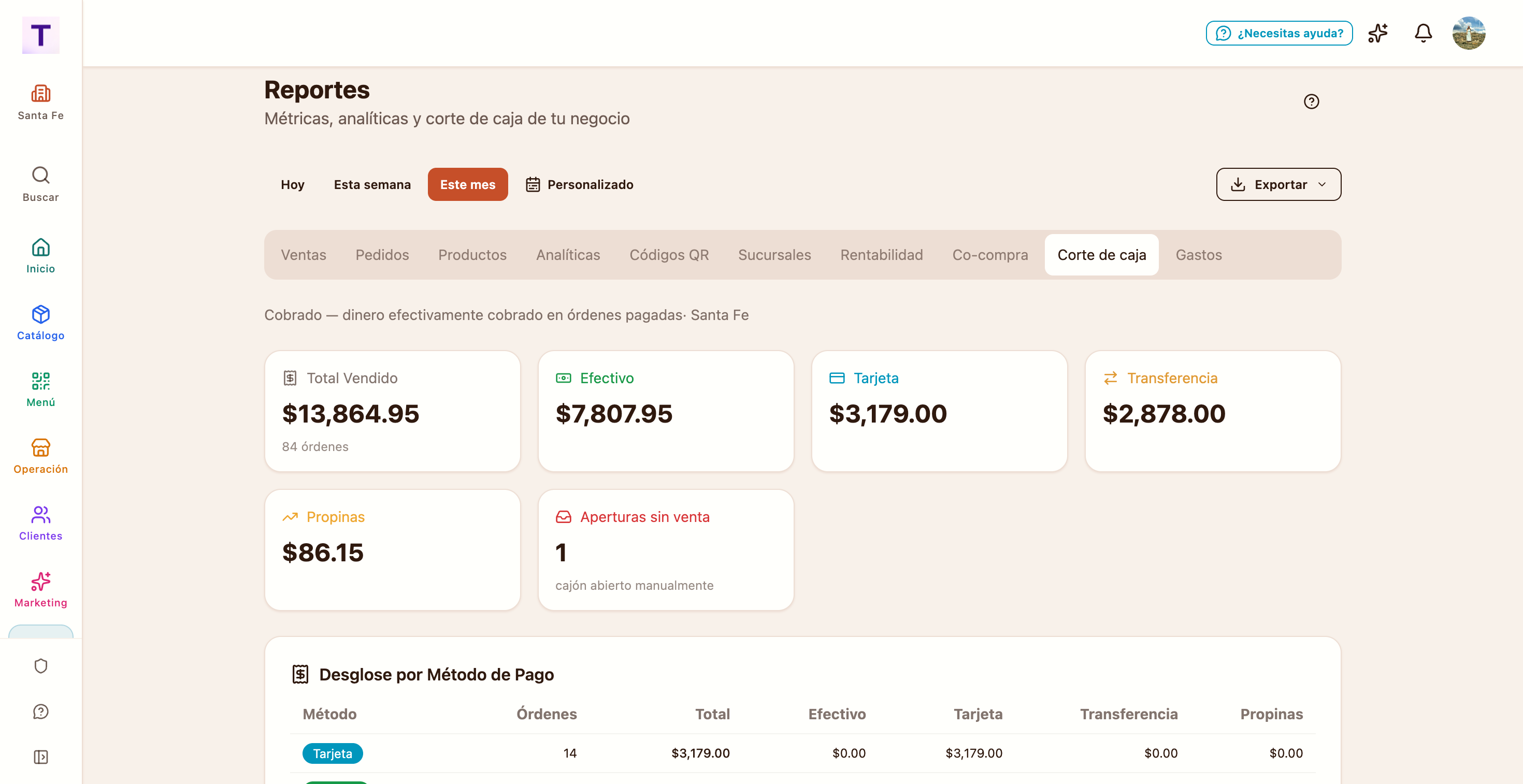Viewport: 1523px width, 784px height.
Task: Switch to the Rentabilidad tab
Action: [x=882, y=255]
